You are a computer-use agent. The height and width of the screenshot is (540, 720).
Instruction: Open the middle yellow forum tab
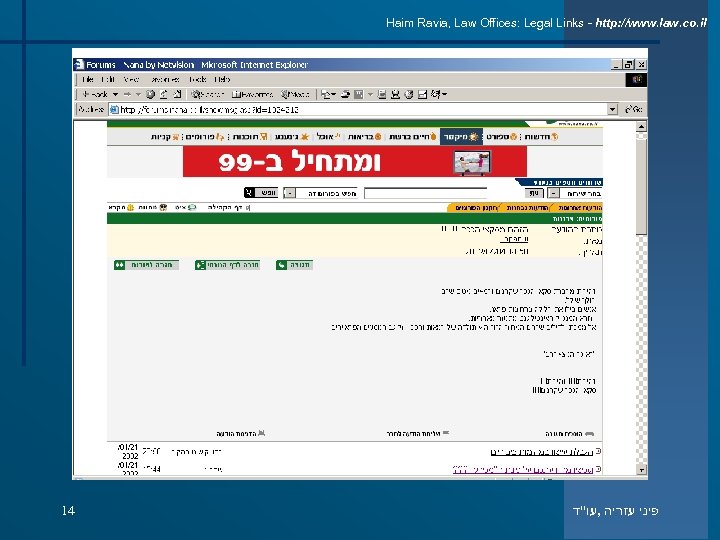pyautogui.click(x=527, y=208)
